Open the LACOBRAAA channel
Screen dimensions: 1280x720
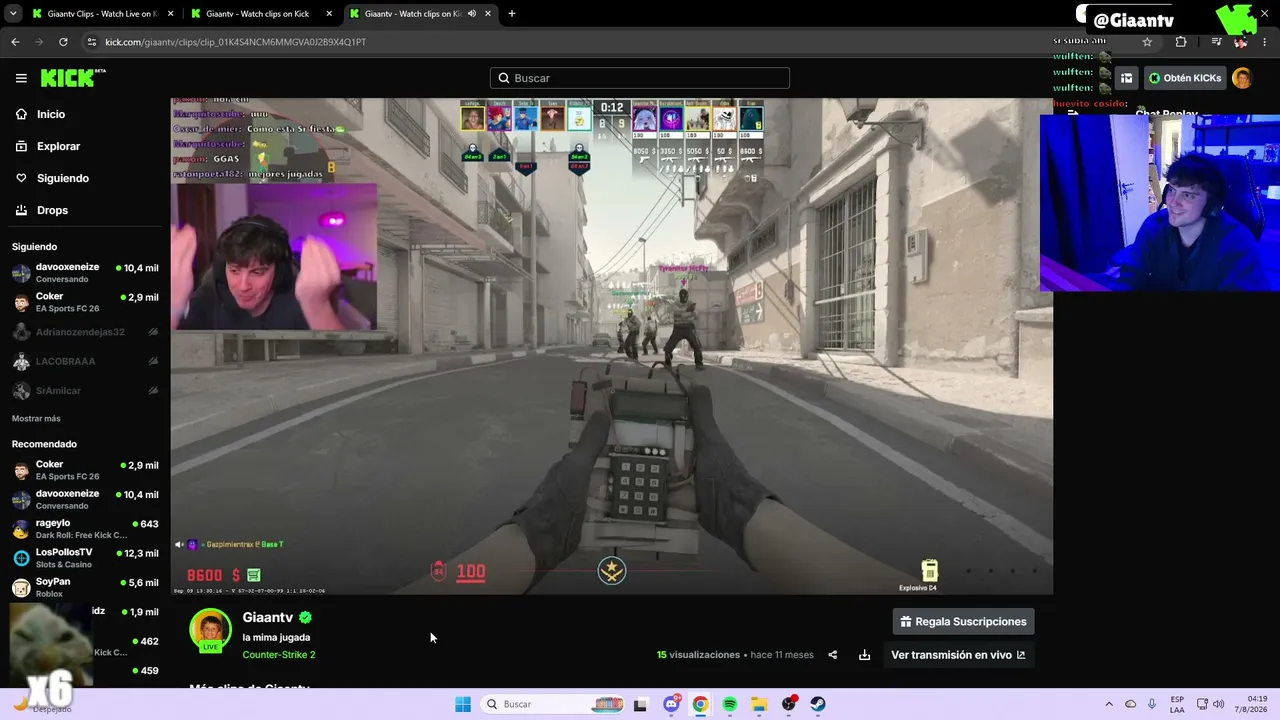click(85, 361)
